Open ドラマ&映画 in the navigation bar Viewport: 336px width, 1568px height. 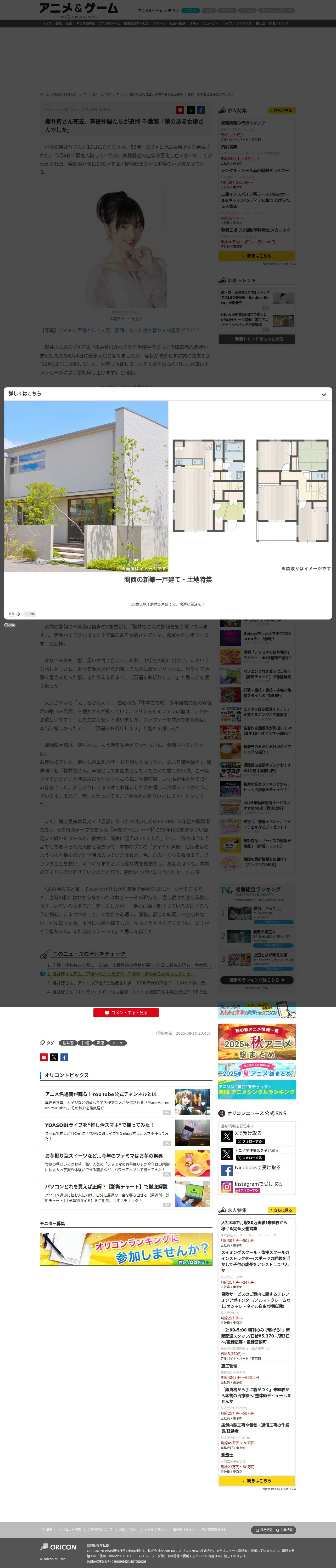tap(85, 23)
